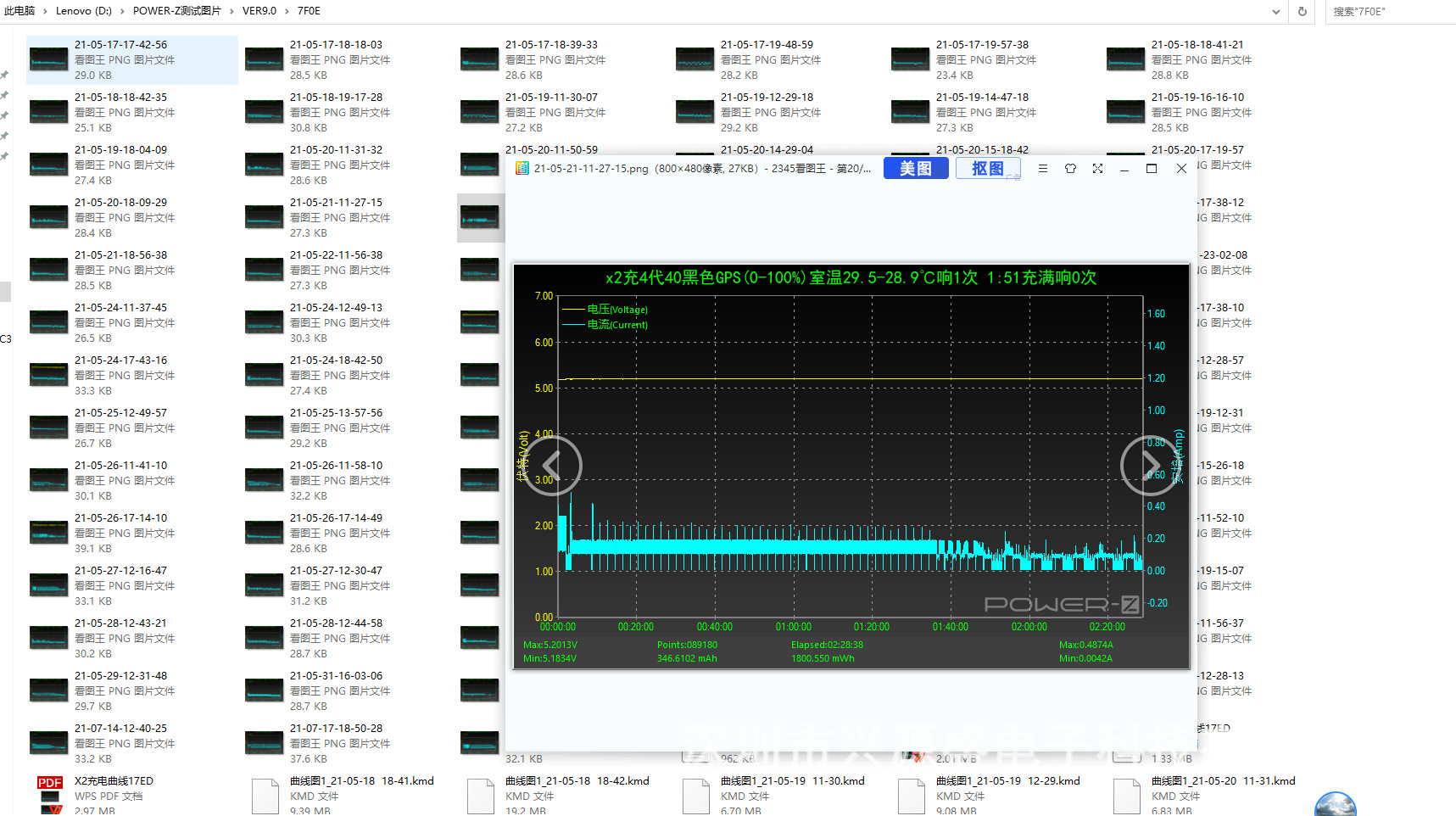Select 曲线图1_21-05-18 18-41.kmd file icon

265,796
